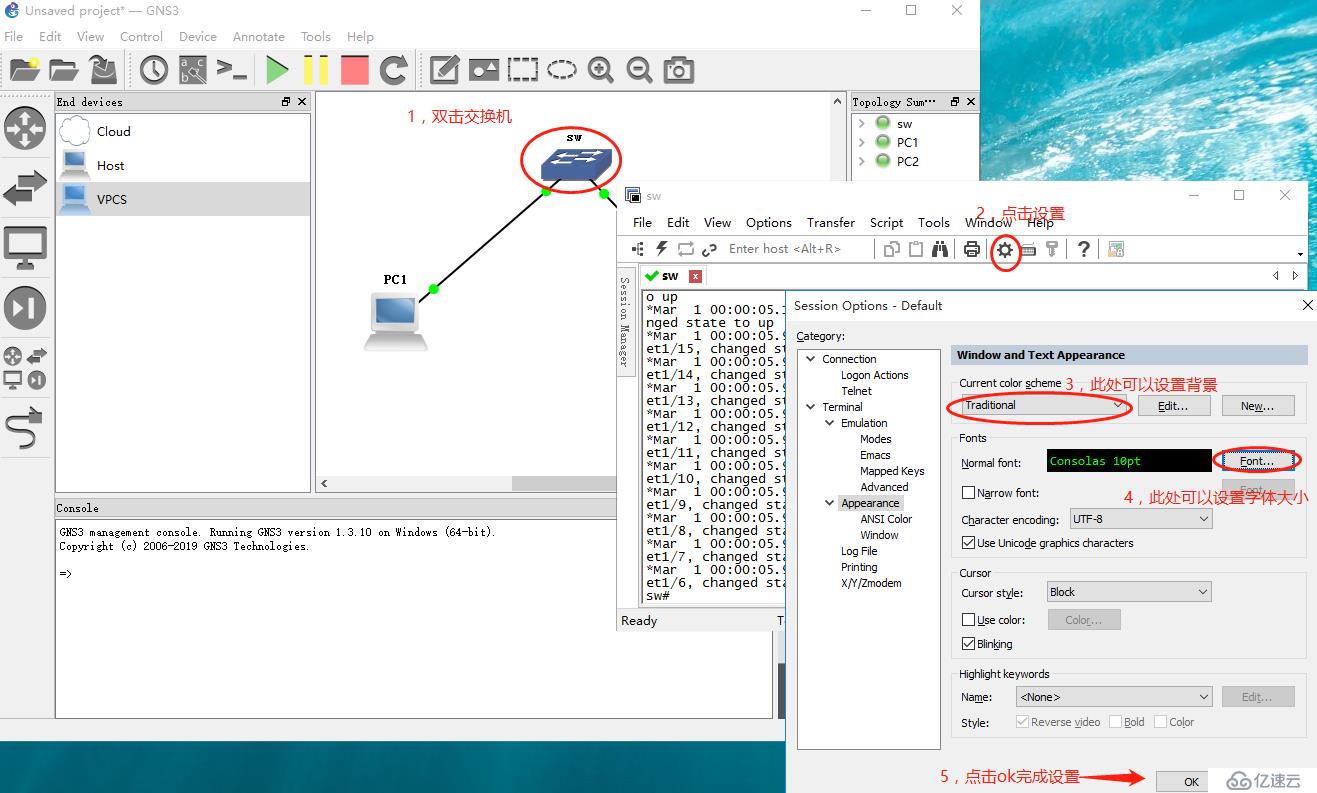Select VPCS in End devices list
The width and height of the screenshot is (1317, 793).
(x=183, y=199)
